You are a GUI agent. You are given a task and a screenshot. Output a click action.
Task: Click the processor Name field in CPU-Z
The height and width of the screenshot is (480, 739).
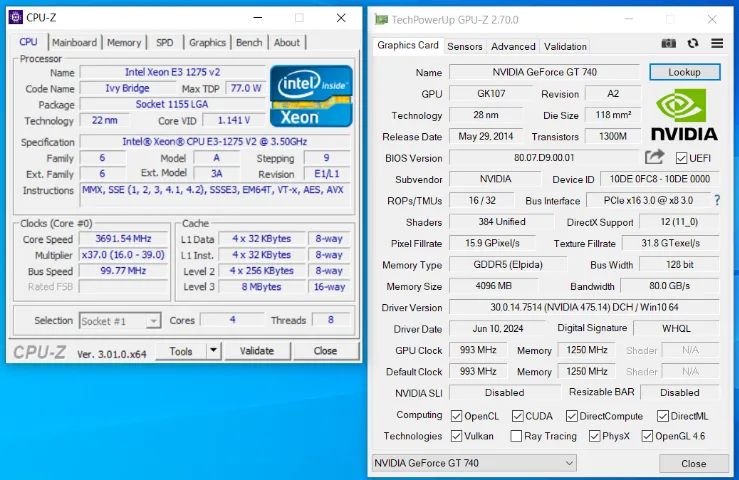tap(172, 72)
